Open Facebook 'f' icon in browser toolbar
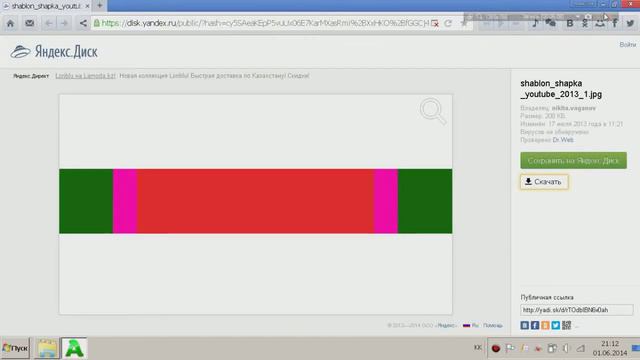The width and height of the screenshot is (640, 360). [x=615, y=23]
